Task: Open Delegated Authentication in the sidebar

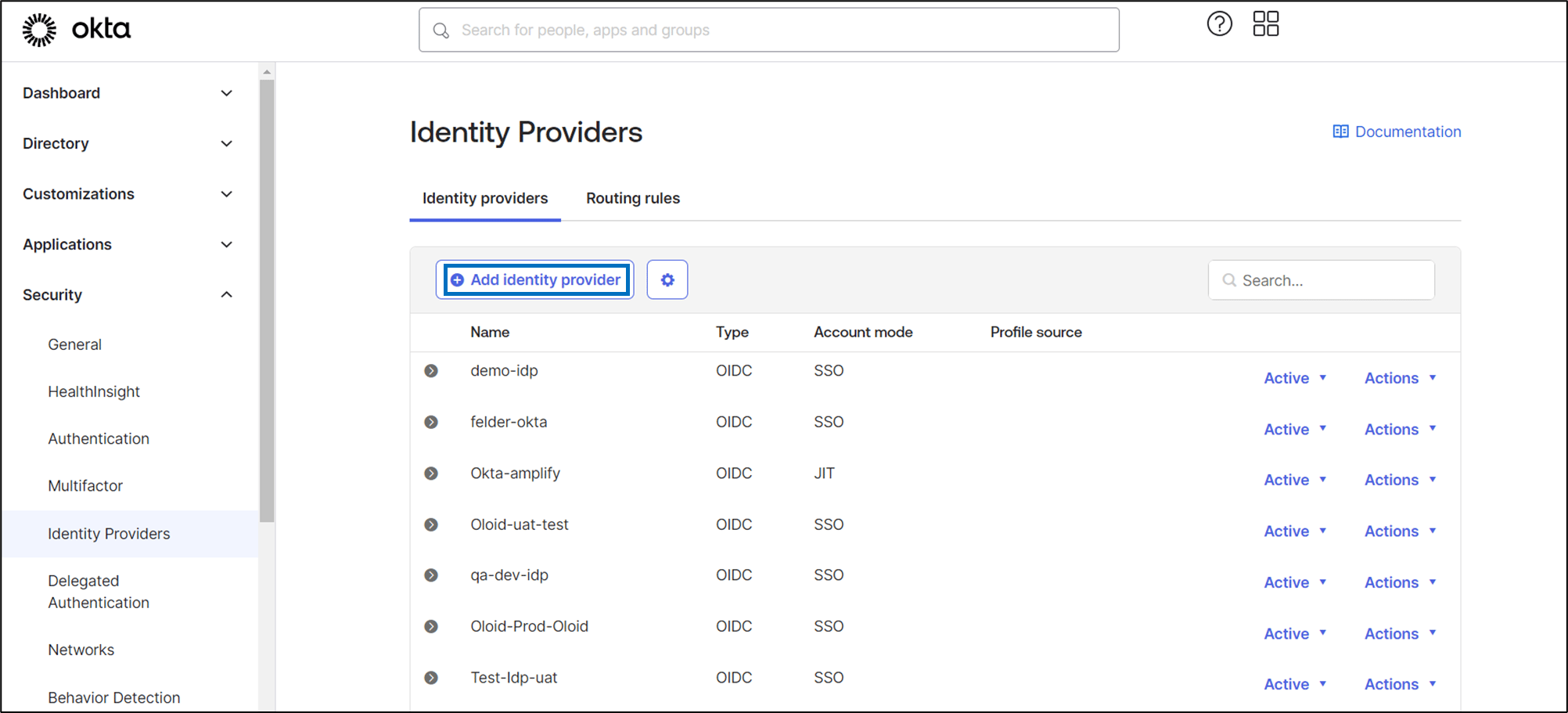Action: (99, 592)
